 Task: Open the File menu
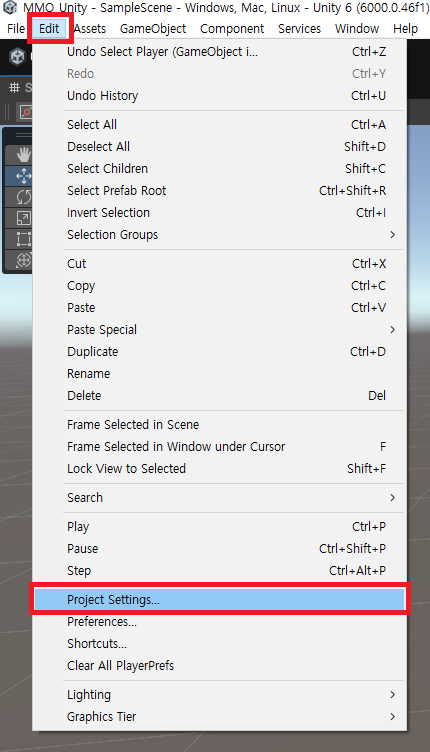(16, 29)
